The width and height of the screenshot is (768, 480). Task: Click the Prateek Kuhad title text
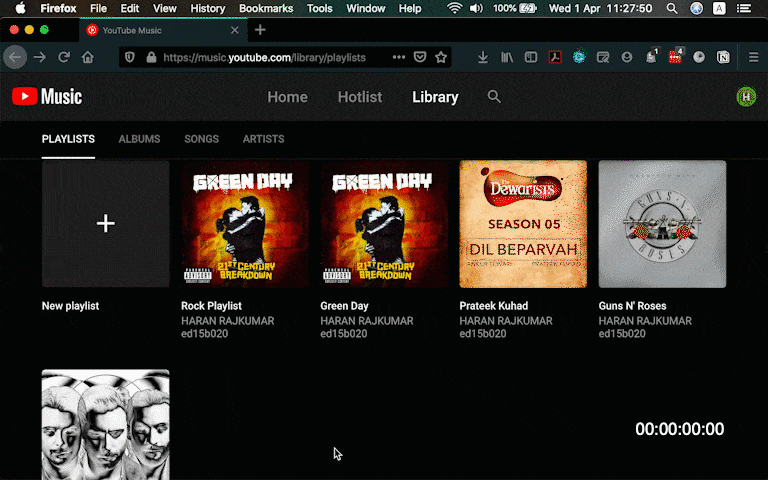[x=494, y=306]
